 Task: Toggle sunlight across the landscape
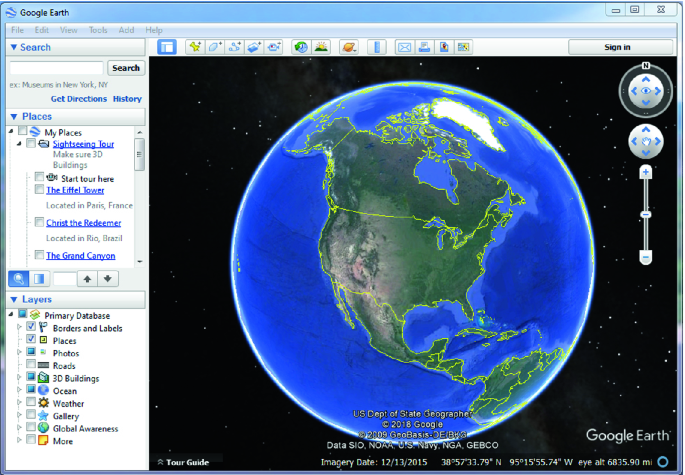click(321, 47)
